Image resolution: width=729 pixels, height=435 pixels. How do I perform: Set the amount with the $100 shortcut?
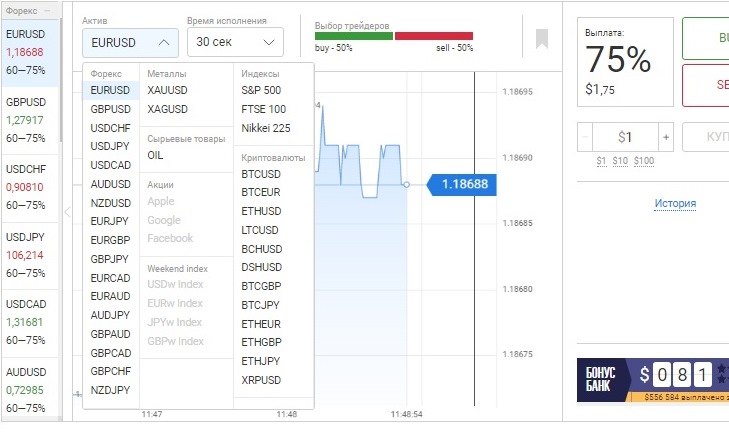[644, 161]
